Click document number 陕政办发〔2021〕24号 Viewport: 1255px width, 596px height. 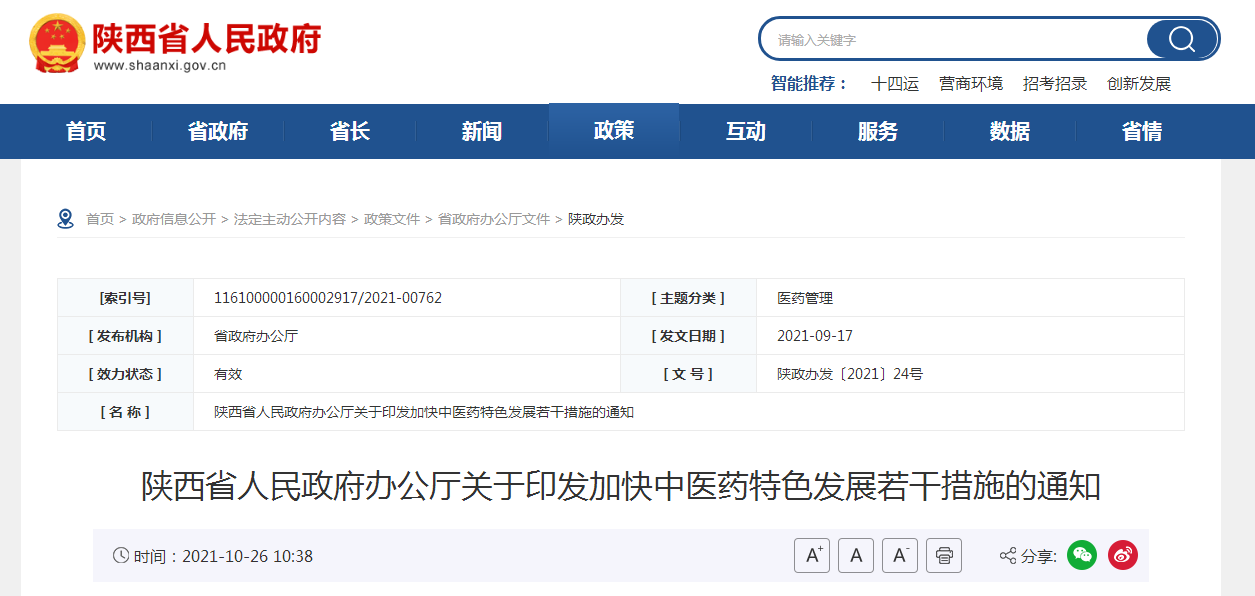point(850,374)
